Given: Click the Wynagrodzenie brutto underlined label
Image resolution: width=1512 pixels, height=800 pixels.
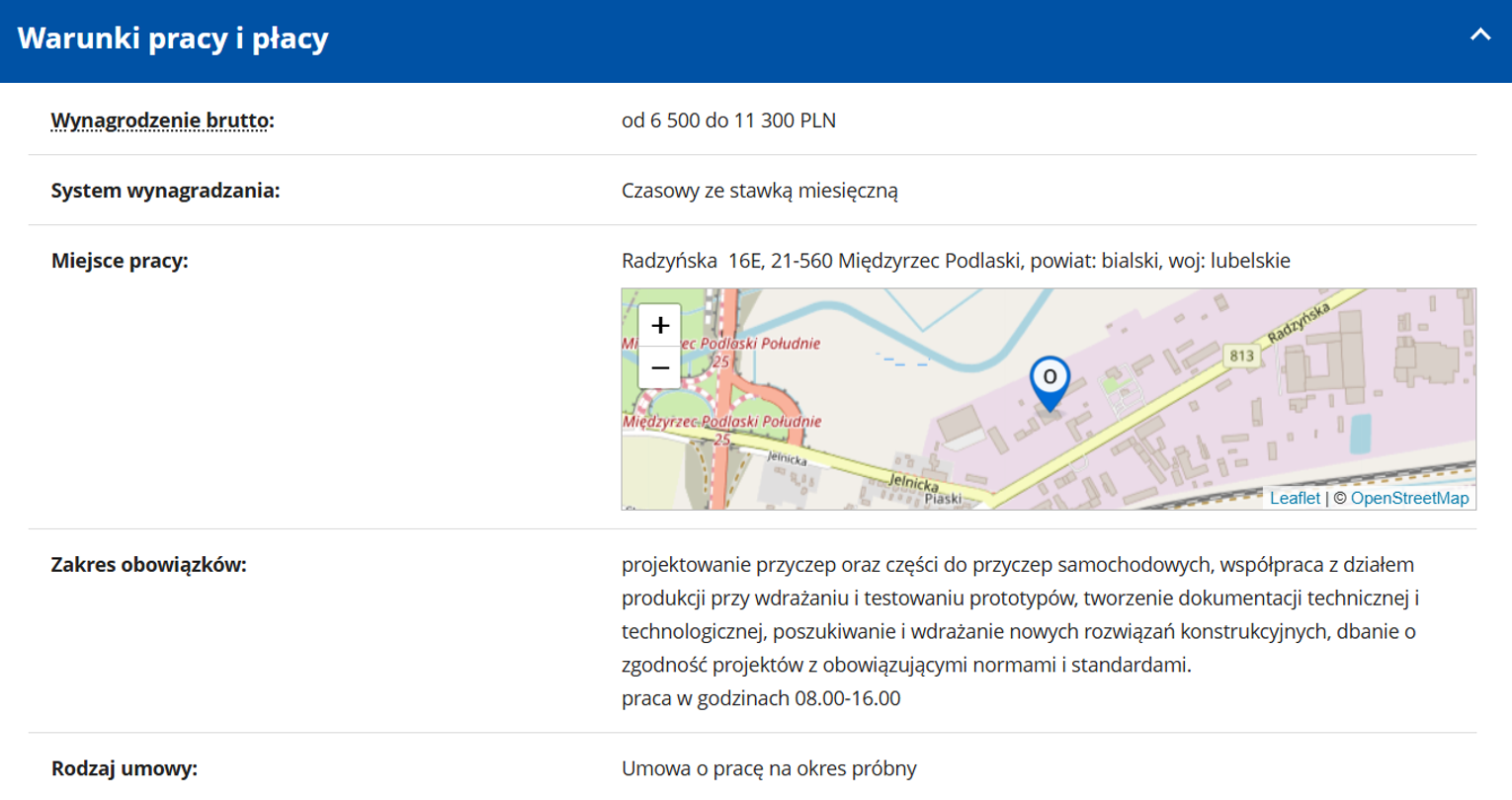Looking at the screenshot, I should pyautogui.click(x=160, y=120).
